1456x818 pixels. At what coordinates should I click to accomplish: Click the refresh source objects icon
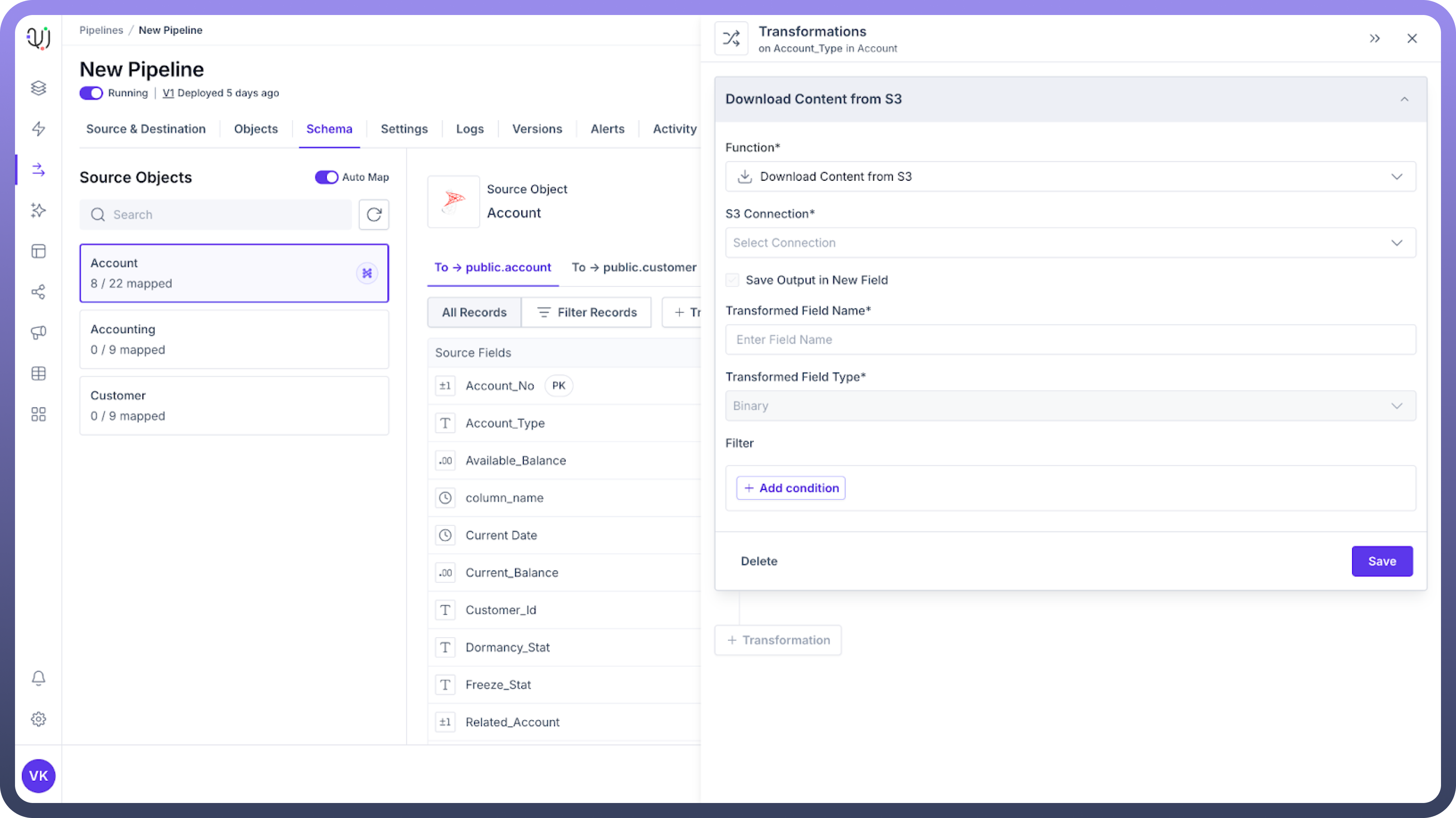(x=374, y=214)
